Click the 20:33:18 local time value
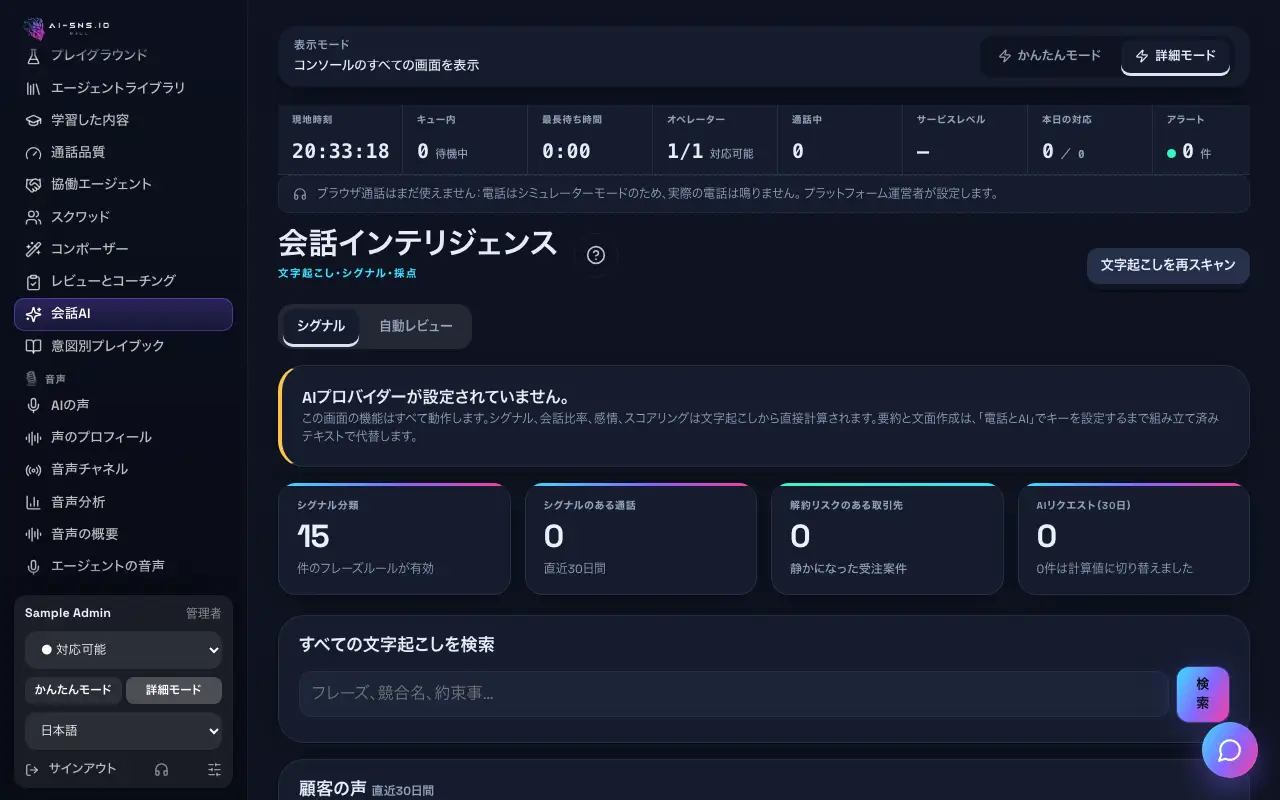 pyautogui.click(x=341, y=151)
